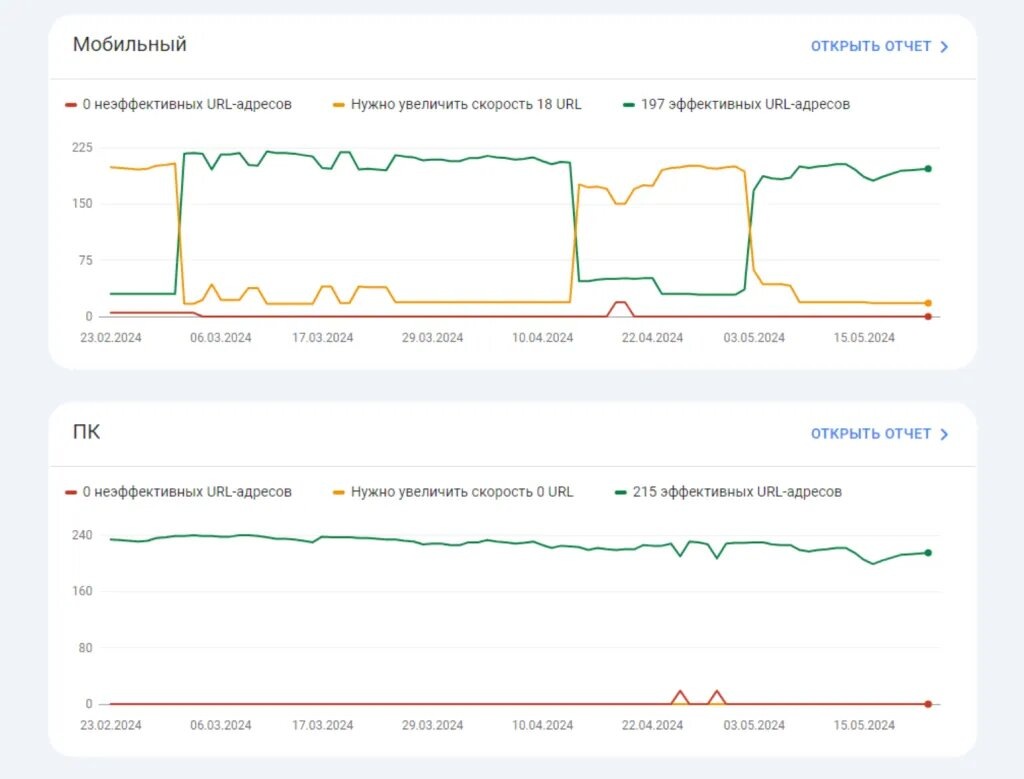Toggle ПК legend Нужно увеличить скорость 0 URL

[x=453, y=492]
